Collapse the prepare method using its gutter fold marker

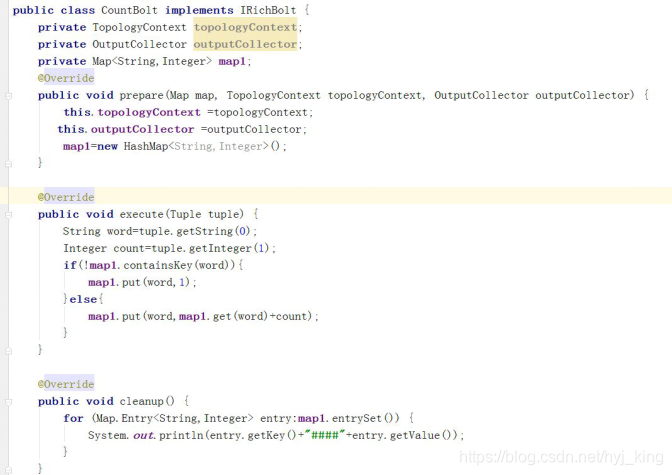click(8, 96)
